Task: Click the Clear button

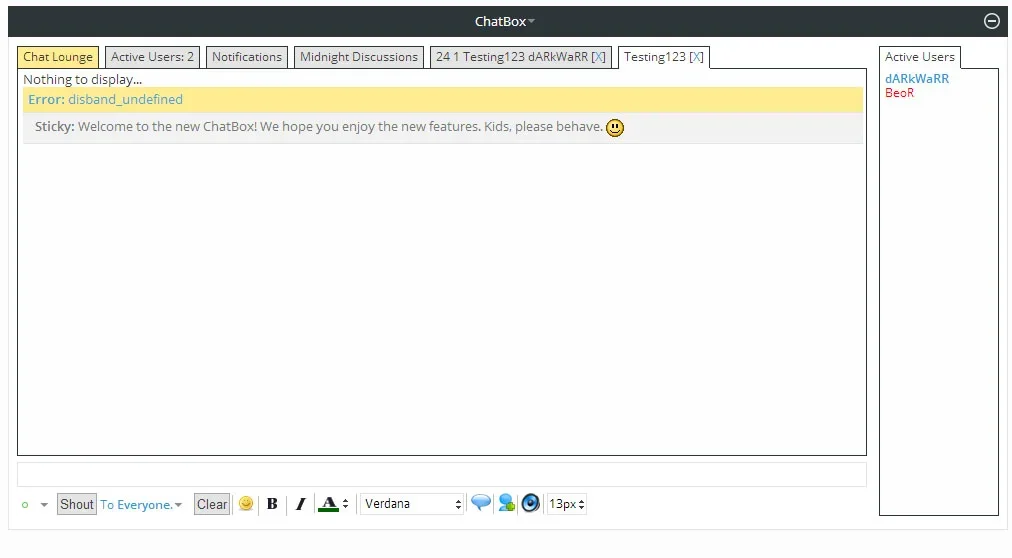Action: coord(212,504)
